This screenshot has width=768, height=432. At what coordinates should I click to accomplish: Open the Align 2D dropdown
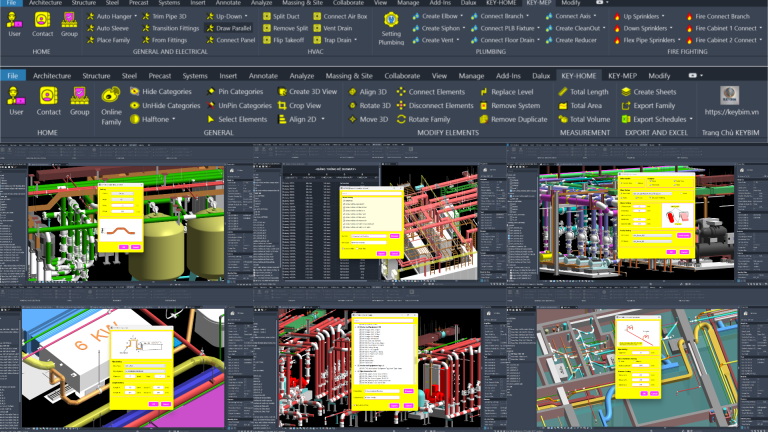pos(323,119)
